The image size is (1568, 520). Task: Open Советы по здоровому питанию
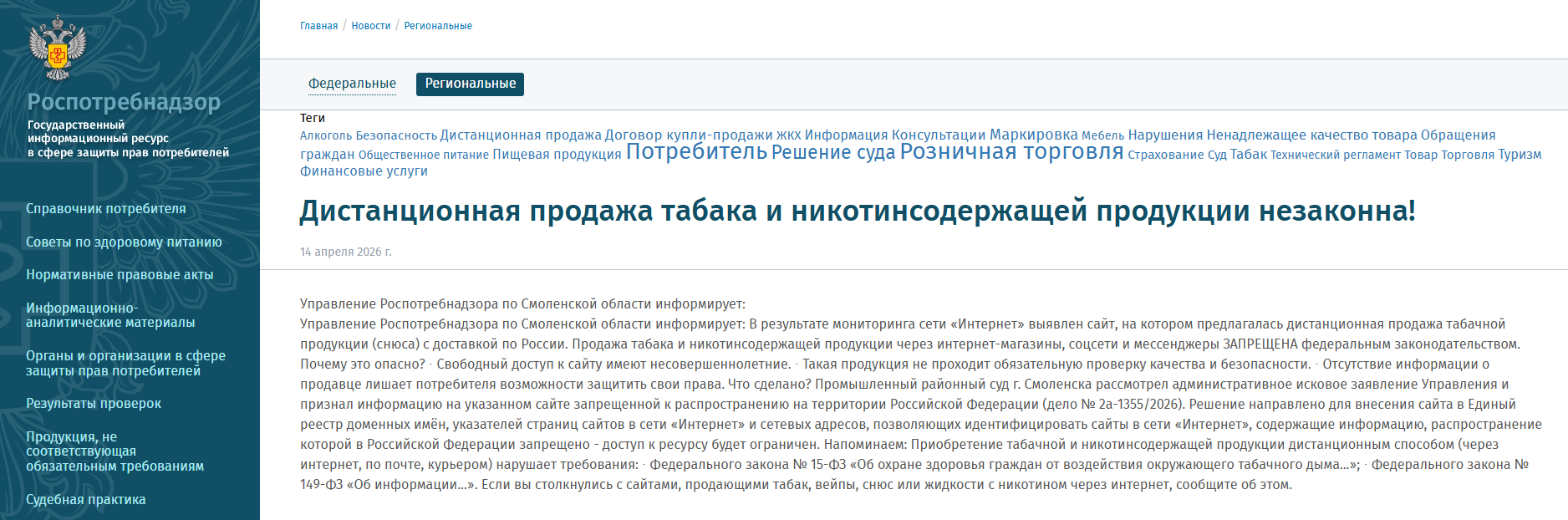pyautogui.click(x=124, y=242)
